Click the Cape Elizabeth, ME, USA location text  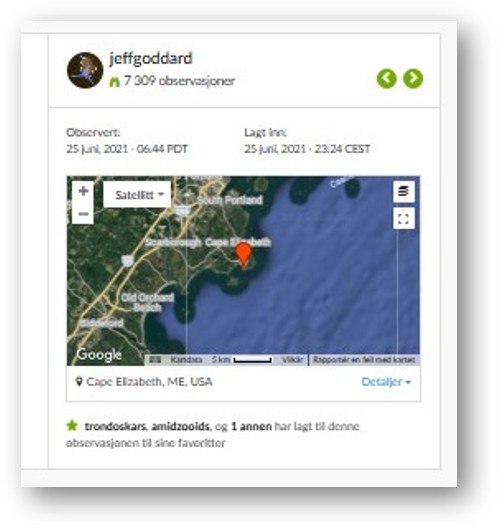pyautogui.click(x=149, y=382)
